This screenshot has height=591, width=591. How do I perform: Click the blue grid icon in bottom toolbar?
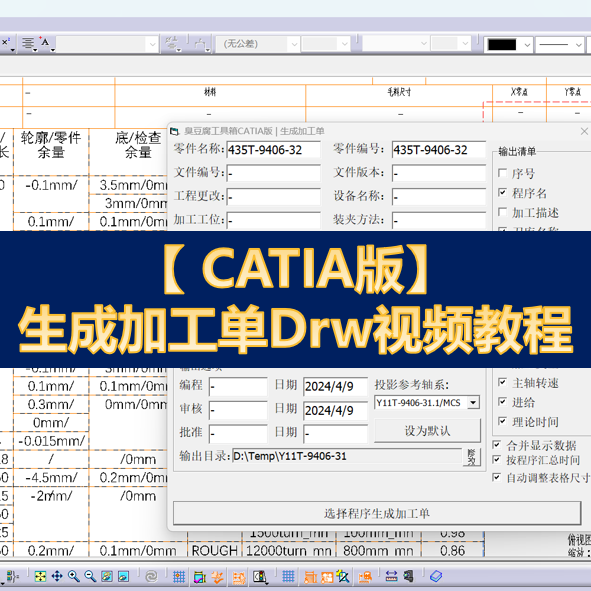click(288, 576)
